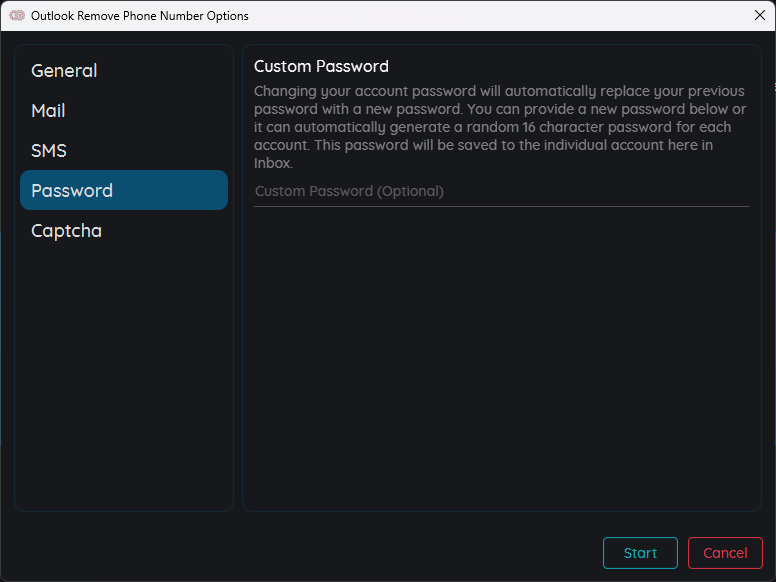The height and width of the screenshot is (582, 776).
Task: Cancel the phone number removal options
Action: [725, 553]
